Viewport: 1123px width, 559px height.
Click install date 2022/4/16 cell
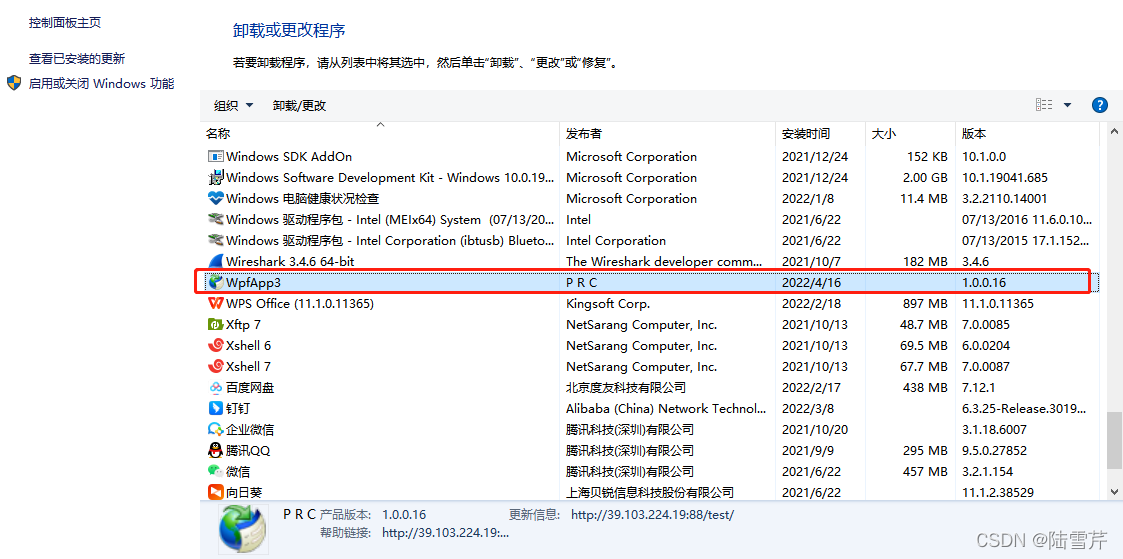tap(811, 283)
